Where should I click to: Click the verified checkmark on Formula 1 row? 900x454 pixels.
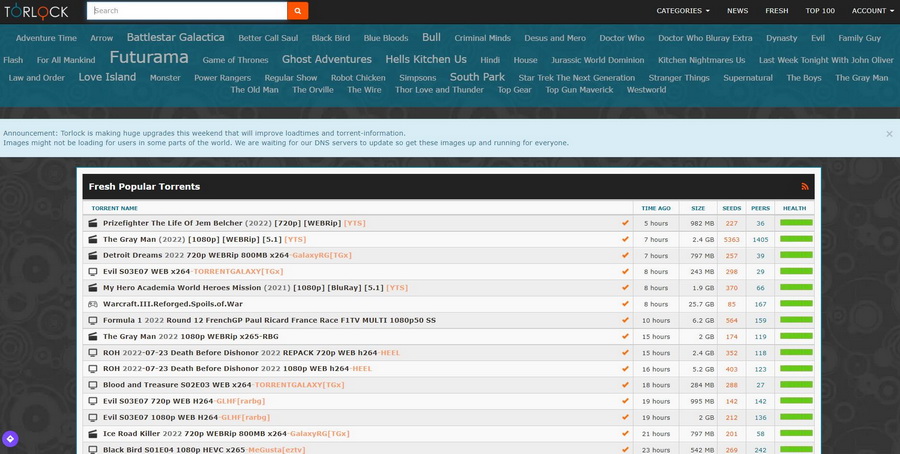[x=625, y=320]
